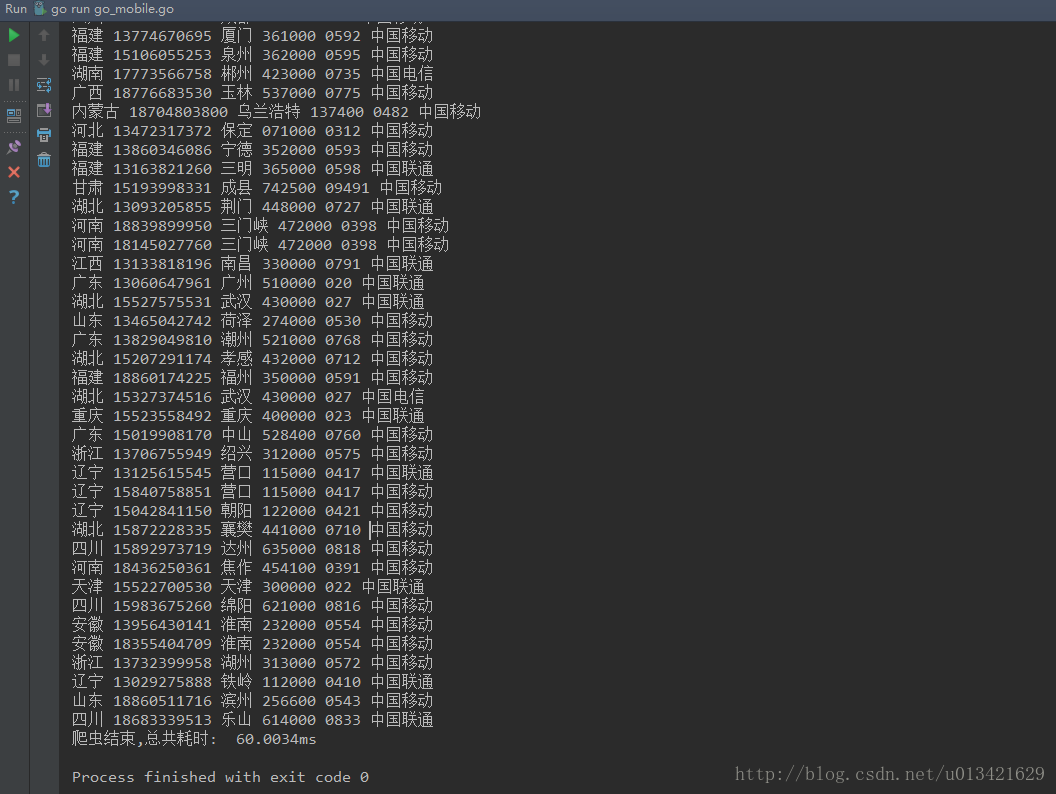Click line with number 15527575531
Viewport: 1056px width, 794px height.
pos(248,302)
